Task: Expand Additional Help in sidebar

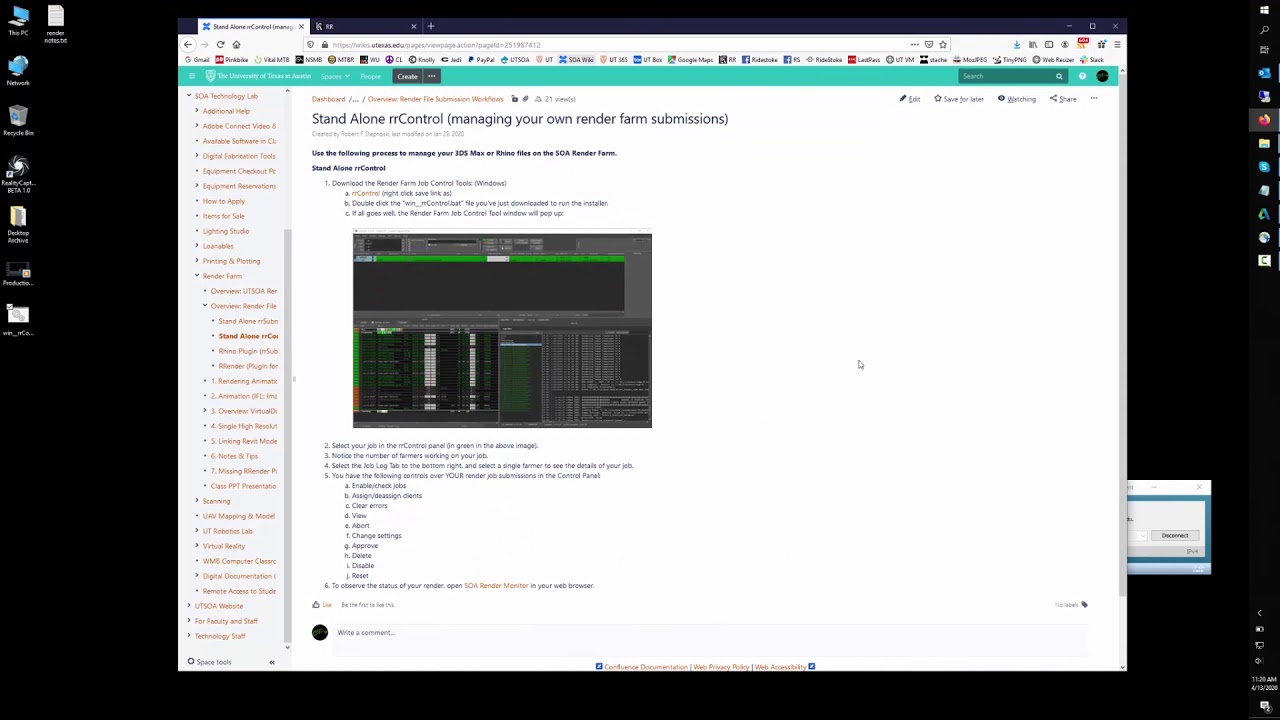Action: 197,111
